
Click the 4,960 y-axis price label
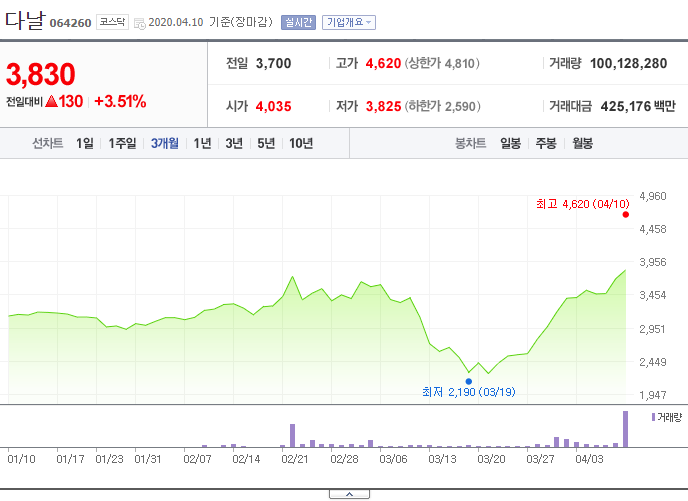pos(653,196)
